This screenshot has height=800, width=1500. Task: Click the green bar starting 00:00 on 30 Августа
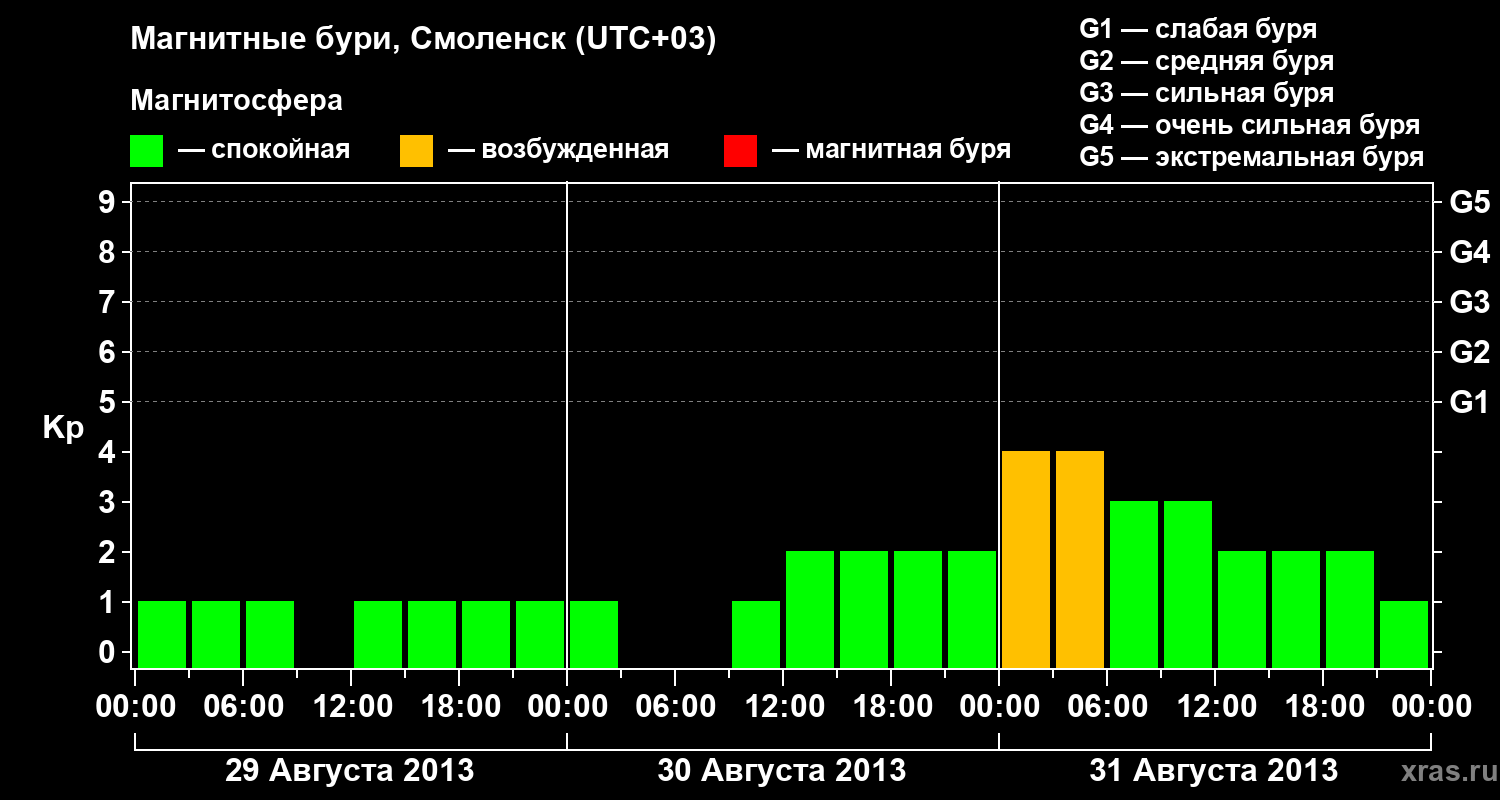point(594,634)
